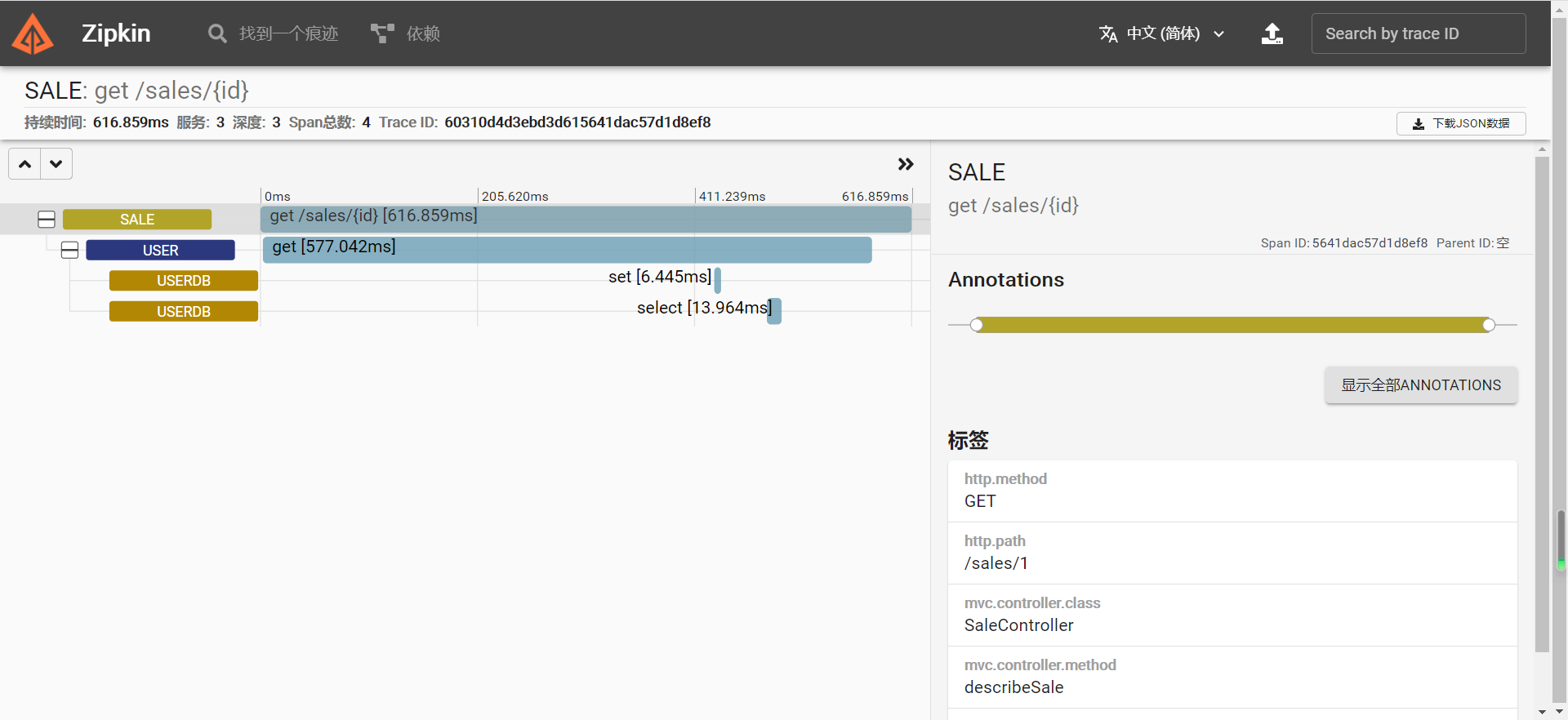Select next span with down arrow
This screenshot has height=720, width=1568.
click(x=56, y=164)
